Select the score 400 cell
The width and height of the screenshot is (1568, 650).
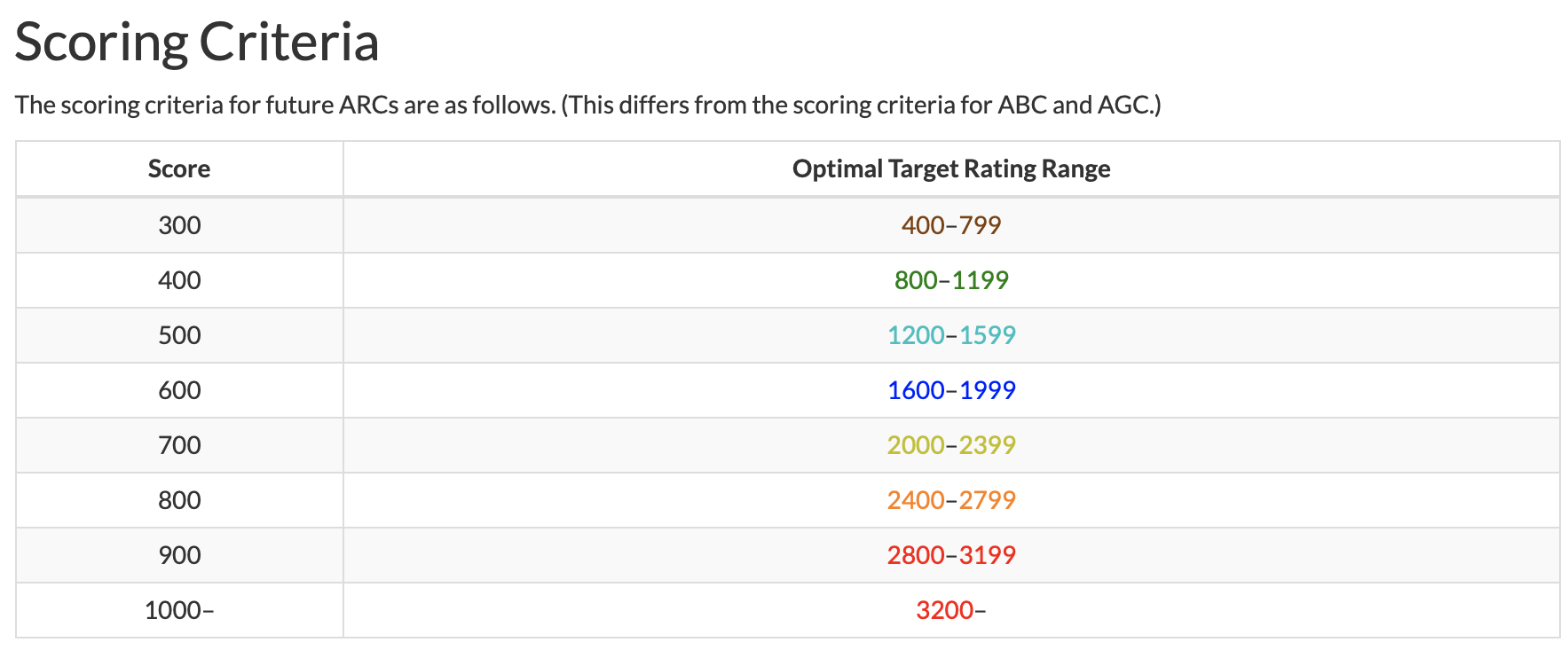pyautogui.click(x=179, y=280)
